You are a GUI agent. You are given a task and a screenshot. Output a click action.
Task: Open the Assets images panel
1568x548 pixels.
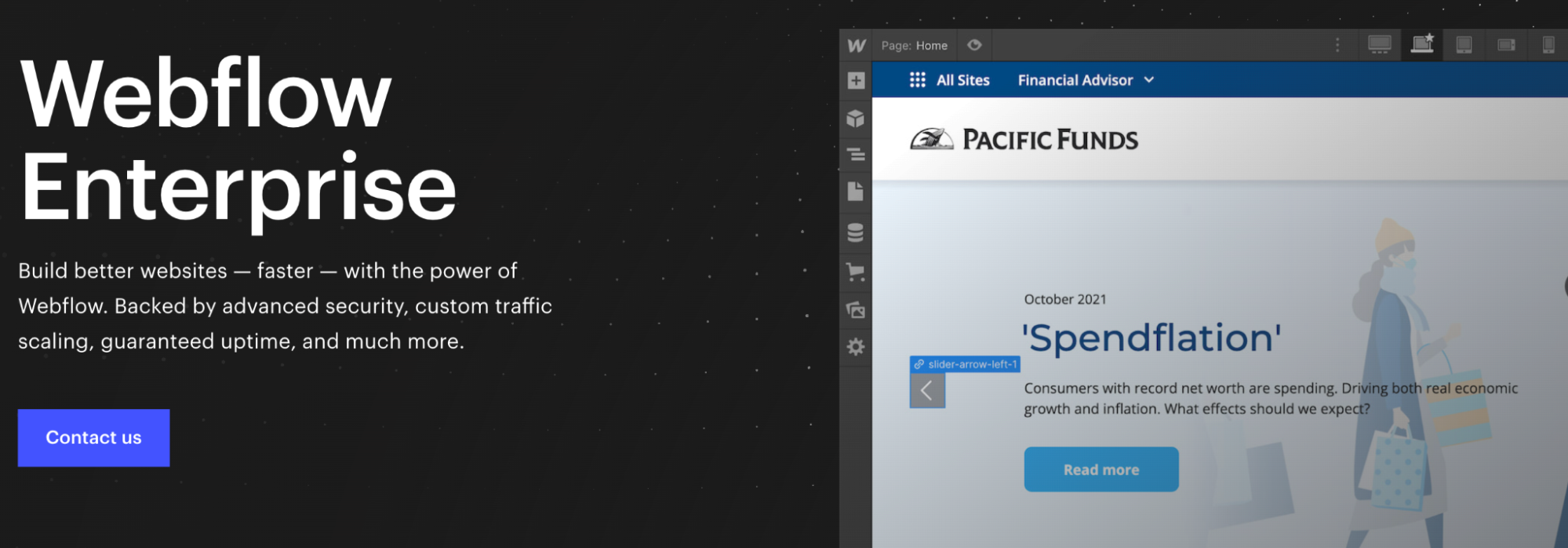click(856, 309)
